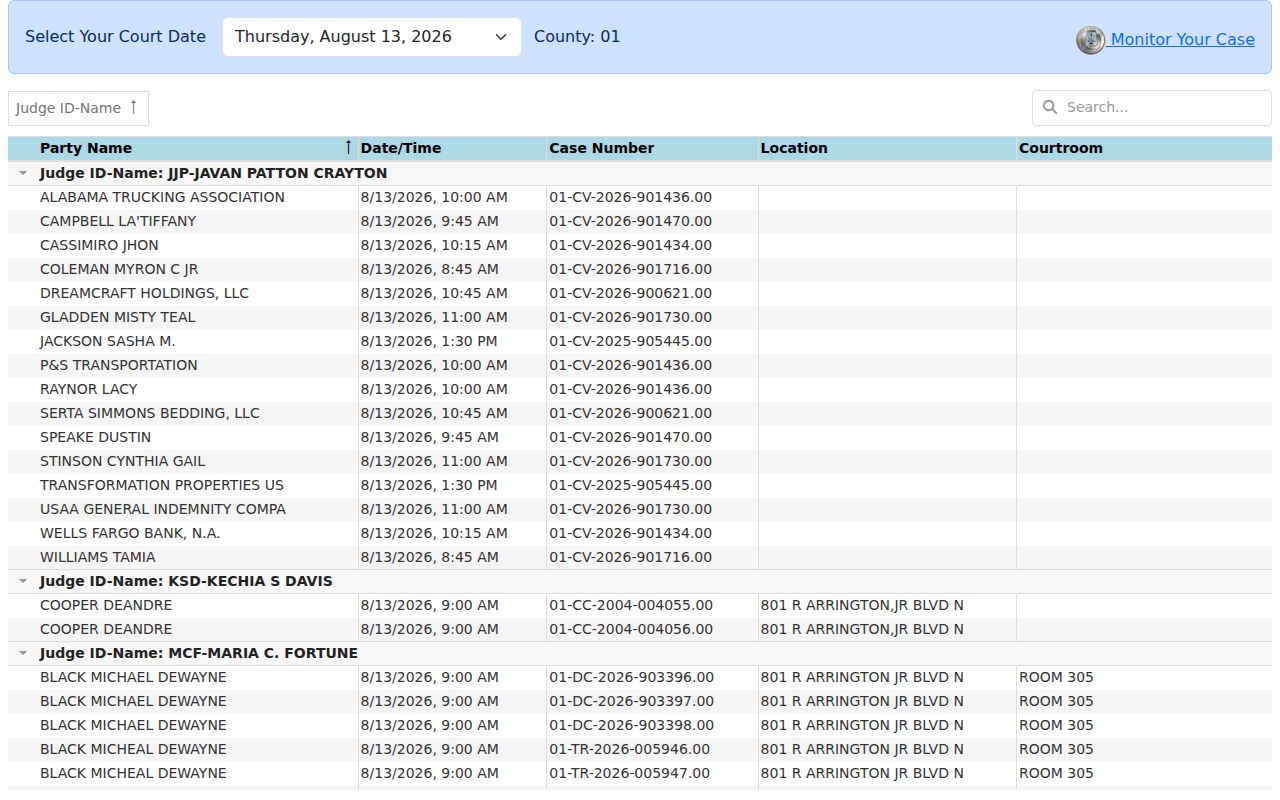Select the GLADDEN MISTY TEAL row
The height and width of the screenshot is (800, 1280).
(640, 317)
